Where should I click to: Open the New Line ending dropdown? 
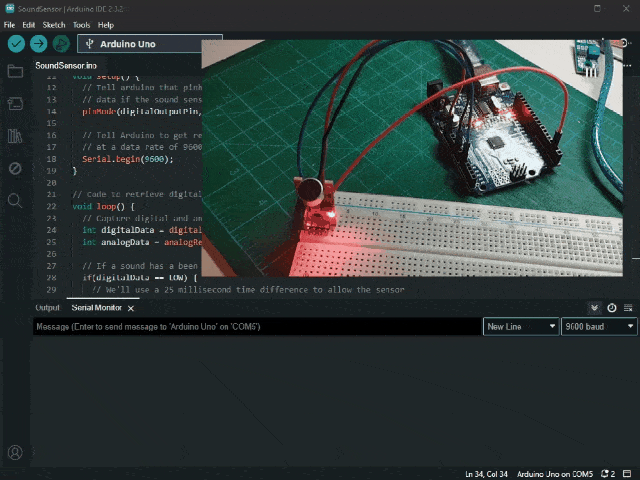pyautogui.click(x=521, y=327)
